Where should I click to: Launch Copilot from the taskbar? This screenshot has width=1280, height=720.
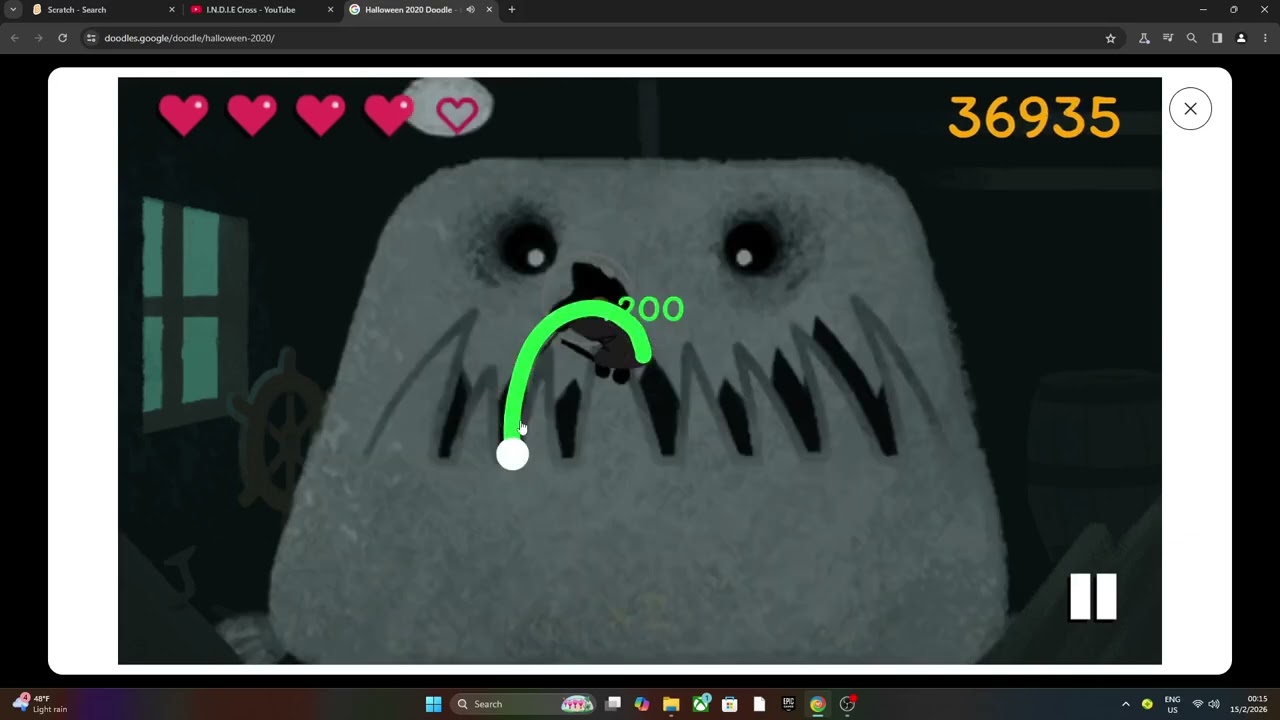click(x=642, y=704)
